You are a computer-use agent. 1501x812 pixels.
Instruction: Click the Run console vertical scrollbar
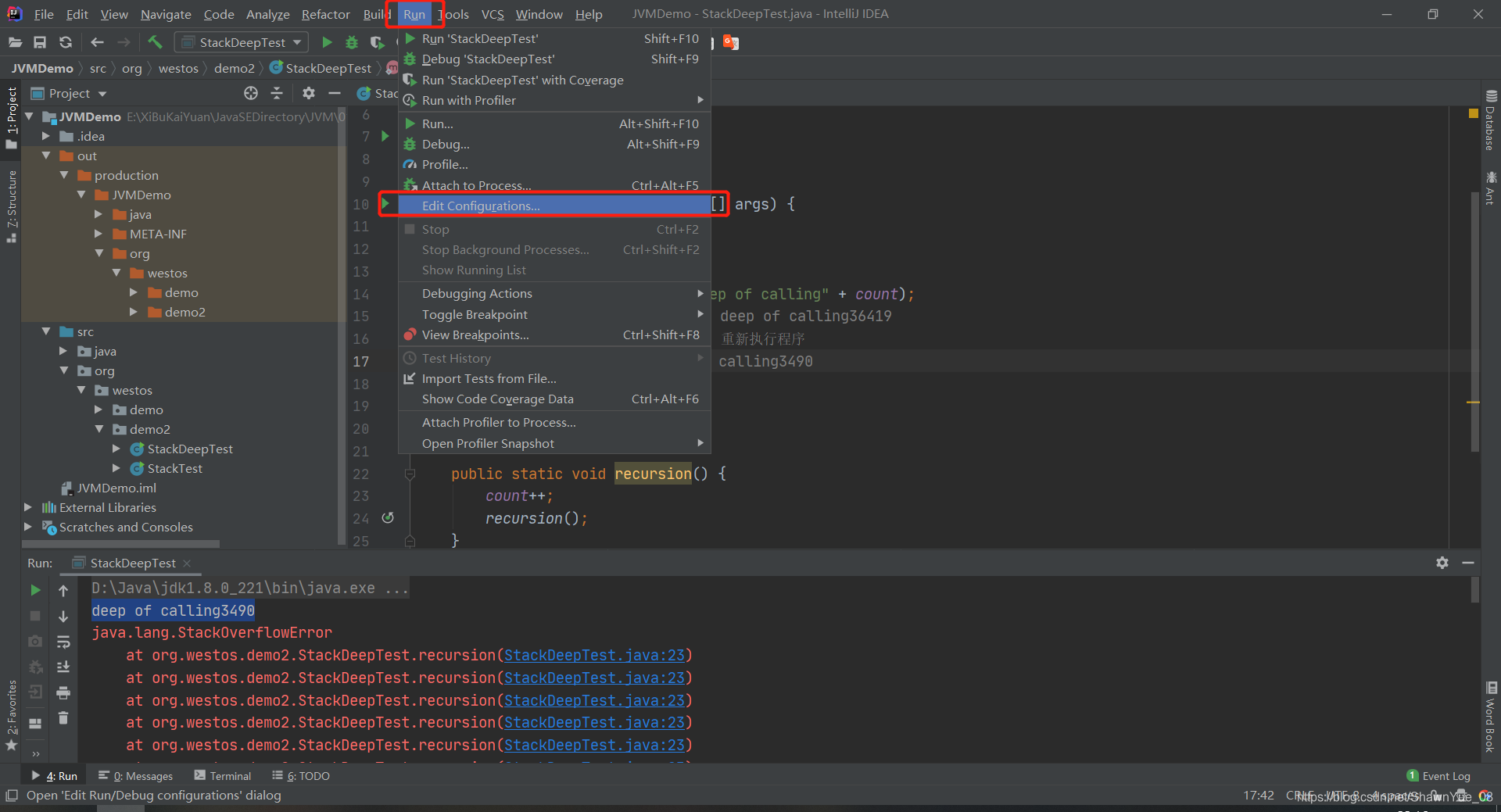coord(1475,590)
